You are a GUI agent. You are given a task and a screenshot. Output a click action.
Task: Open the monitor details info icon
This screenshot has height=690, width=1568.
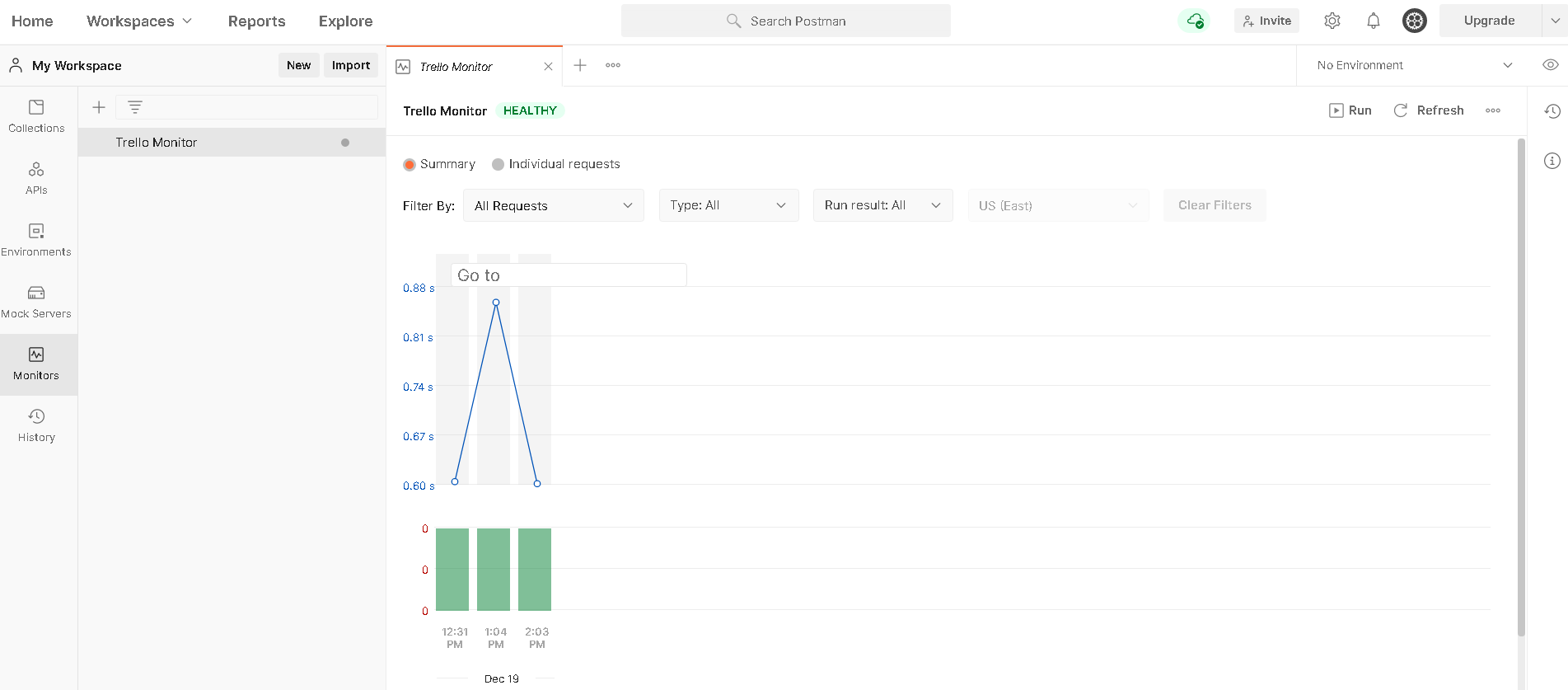(1552, 161)
